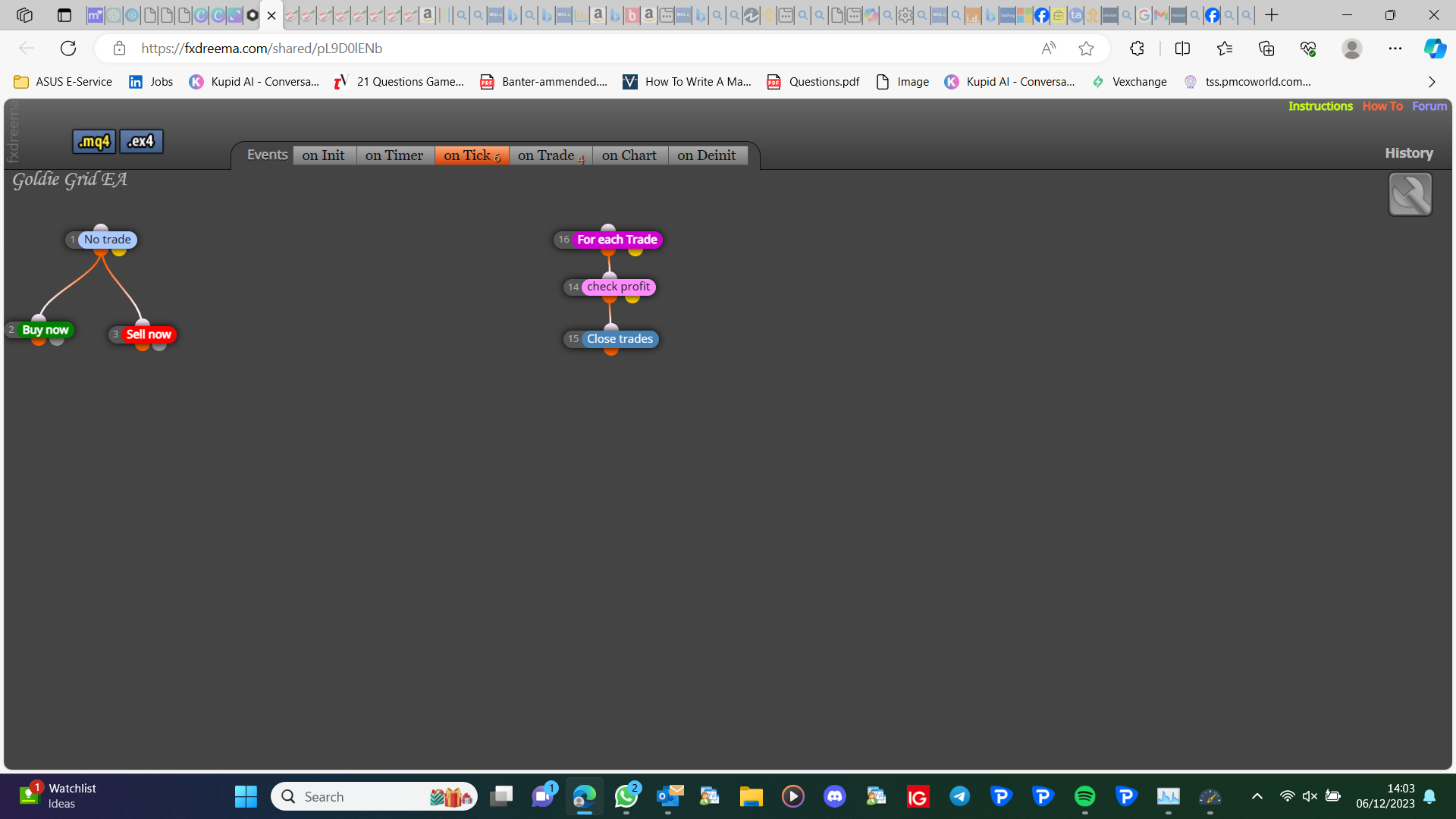Open the on Trade tab
Viewport: 1456px width, 819px height.
click(x=551, y=155)
